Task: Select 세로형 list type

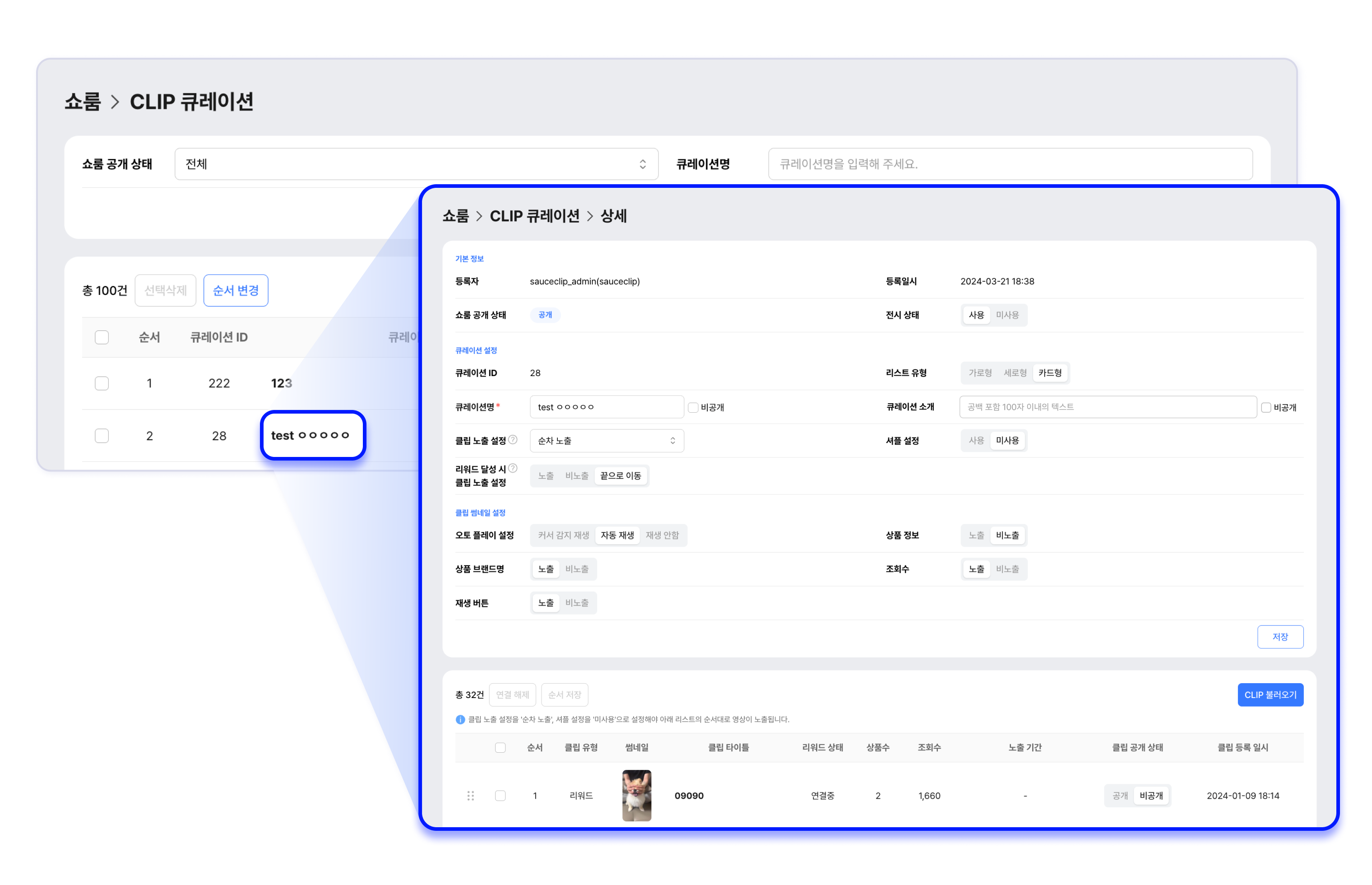Action: click(x=1015, y=373)
